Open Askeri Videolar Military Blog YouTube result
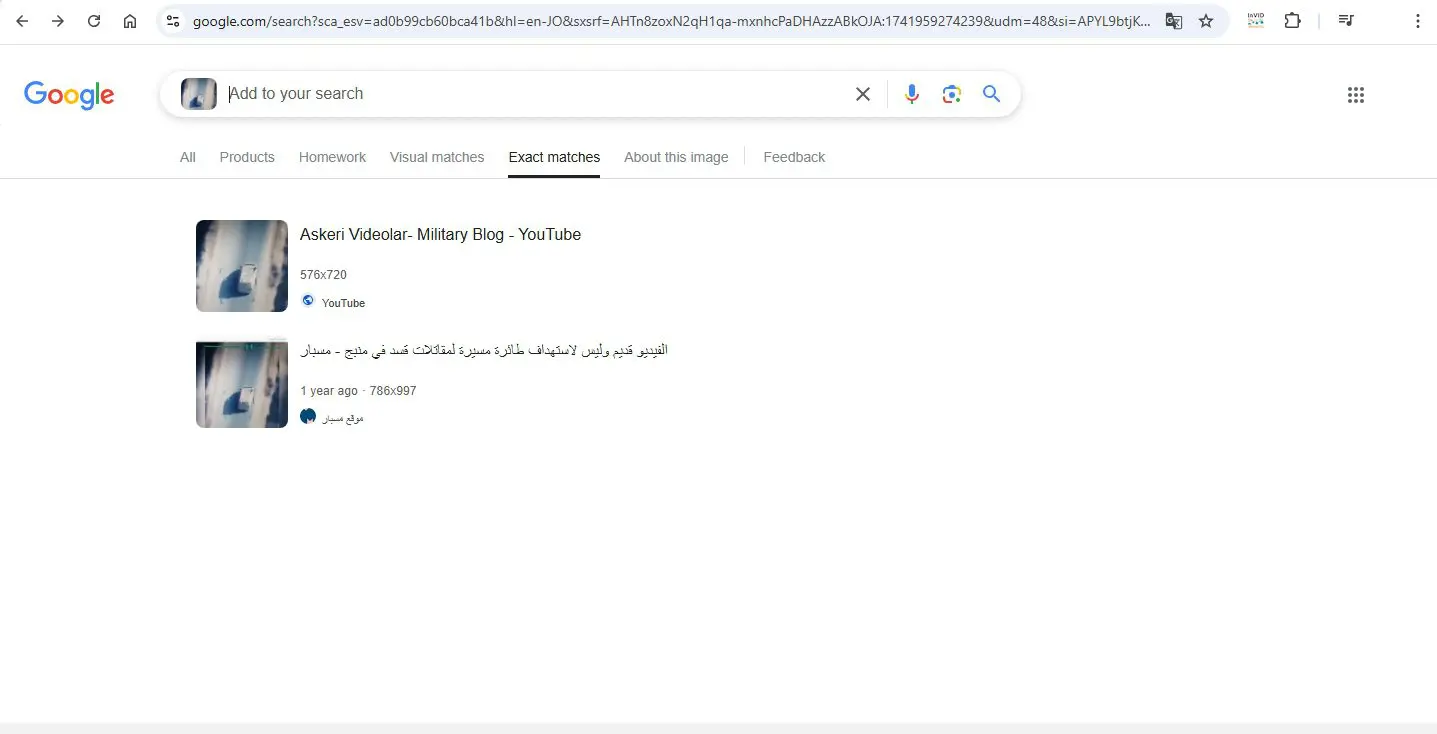This screenshot has width=1437, height=734. (x=440, y=234)
